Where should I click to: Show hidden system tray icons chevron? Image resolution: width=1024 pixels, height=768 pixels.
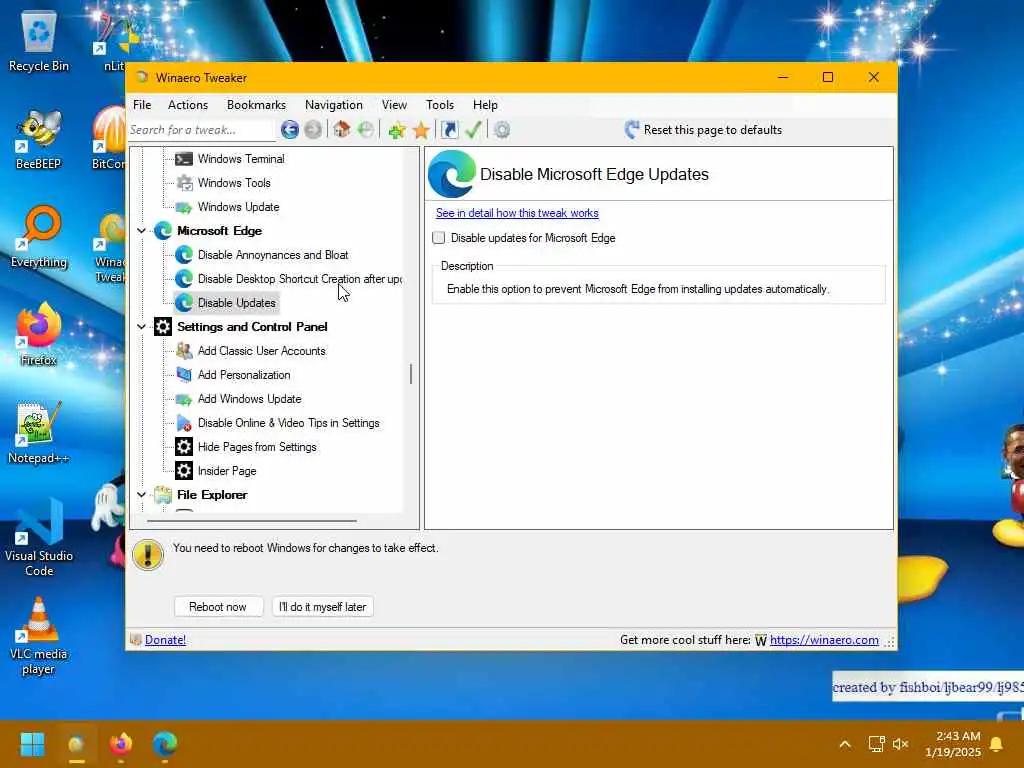(x=844, y=744)
